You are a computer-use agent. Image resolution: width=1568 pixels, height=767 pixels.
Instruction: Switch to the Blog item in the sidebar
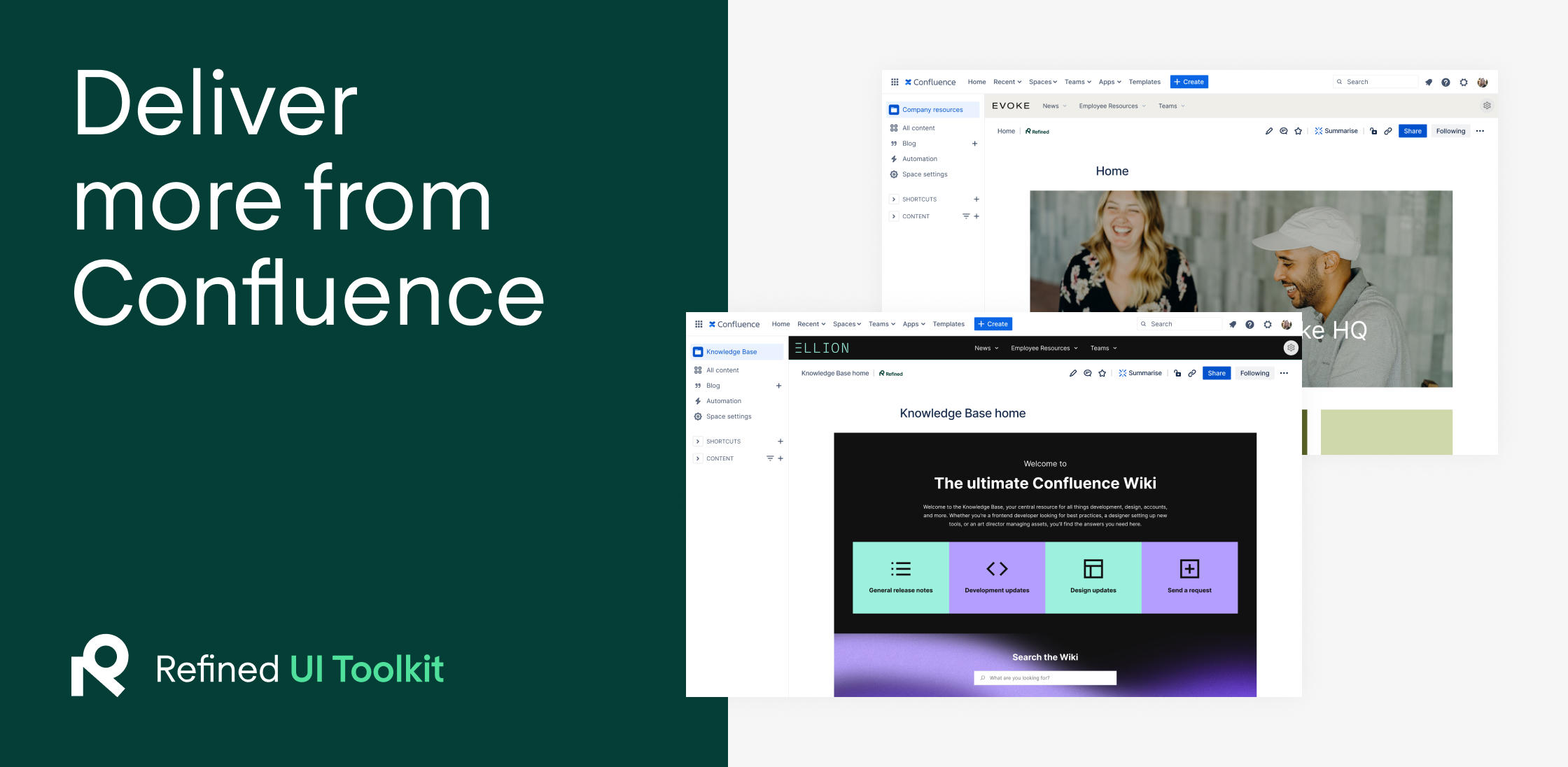pos(712,385)
